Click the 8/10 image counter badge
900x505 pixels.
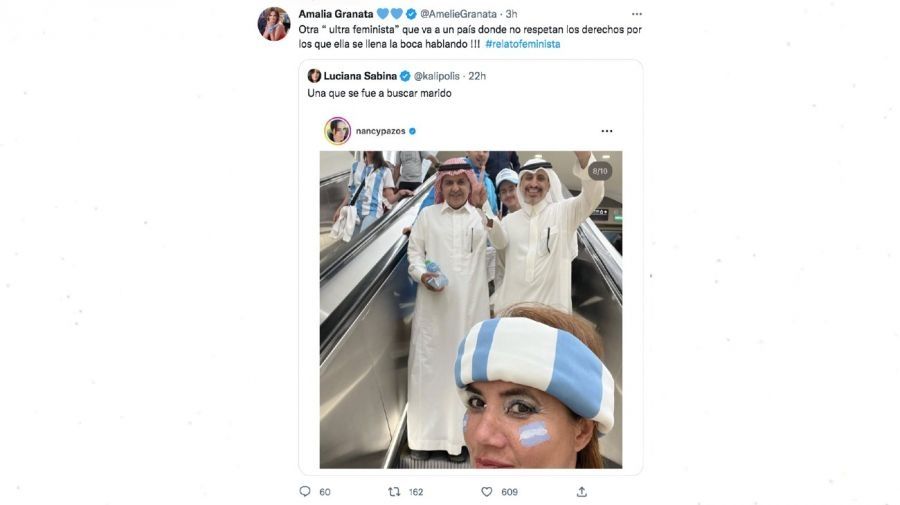point(600,171)
